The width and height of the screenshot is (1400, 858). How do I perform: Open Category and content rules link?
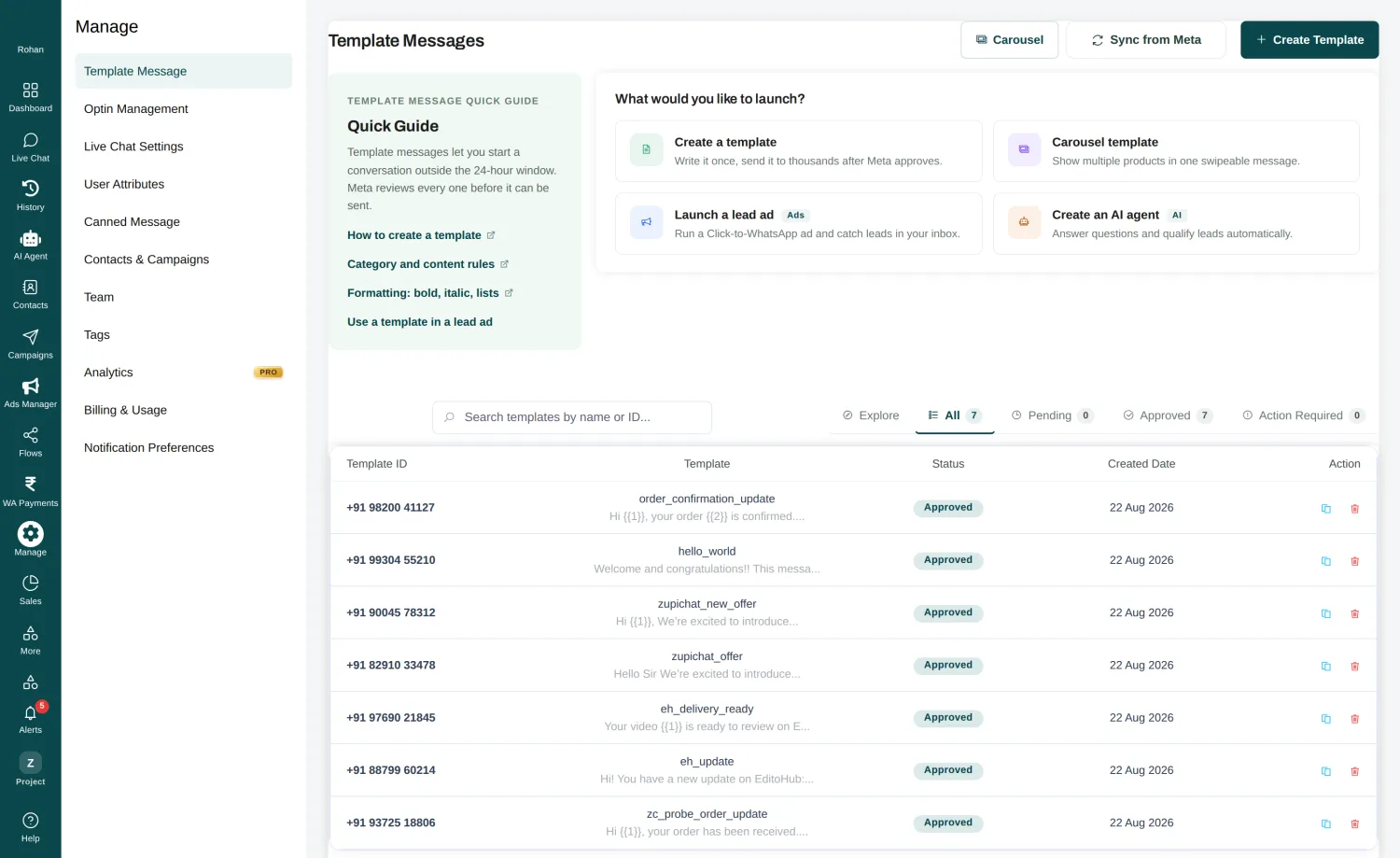pyautogui.click(x=427, y=264)
